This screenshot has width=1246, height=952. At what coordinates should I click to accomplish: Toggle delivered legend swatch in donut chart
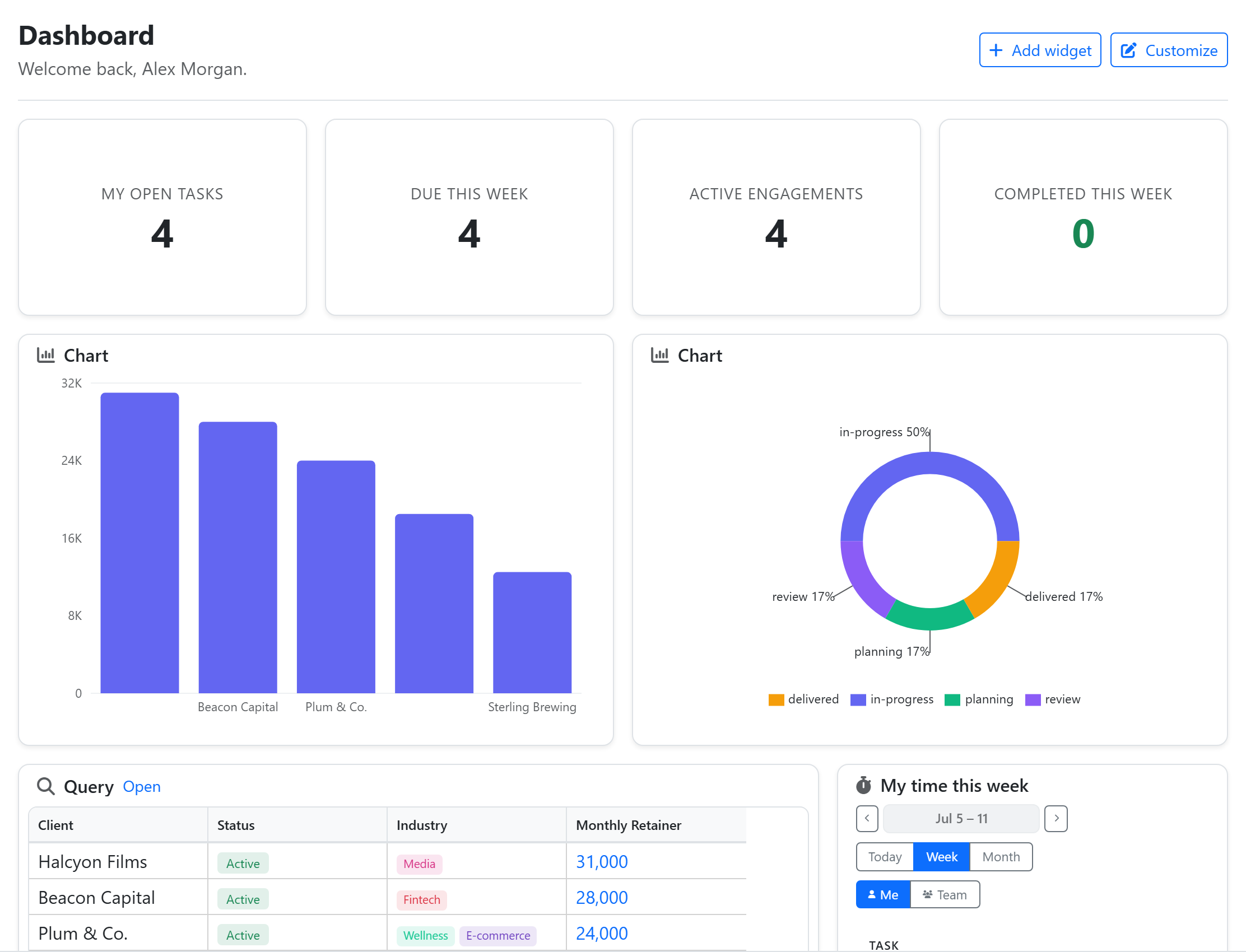776,699
